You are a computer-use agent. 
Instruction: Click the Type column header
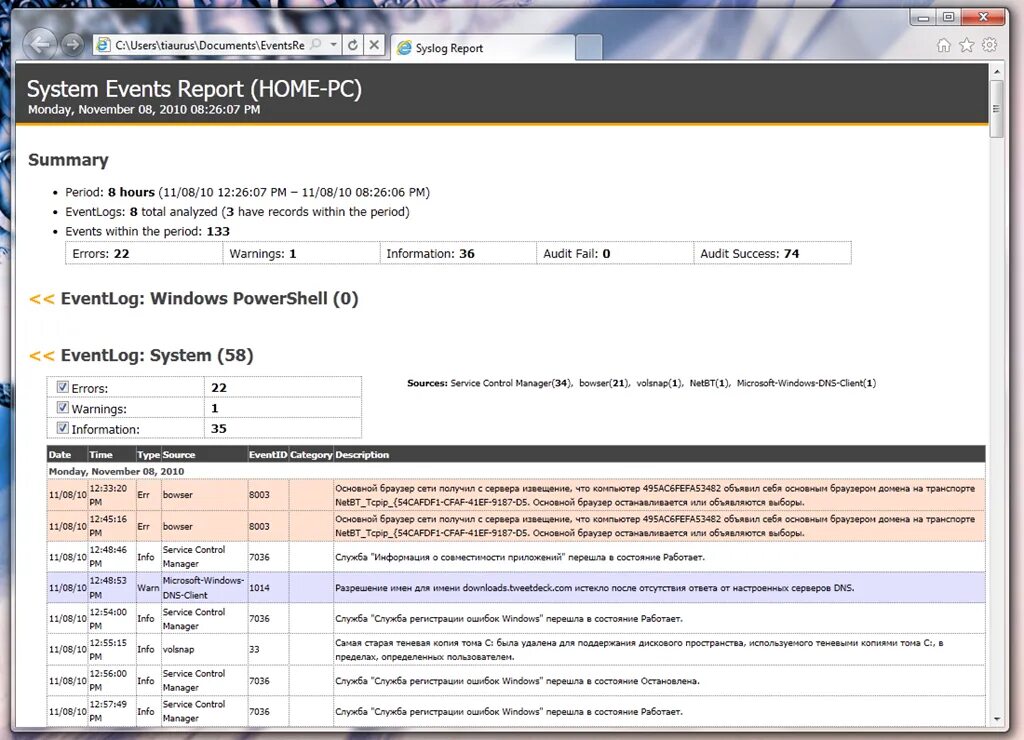(148, 455)
